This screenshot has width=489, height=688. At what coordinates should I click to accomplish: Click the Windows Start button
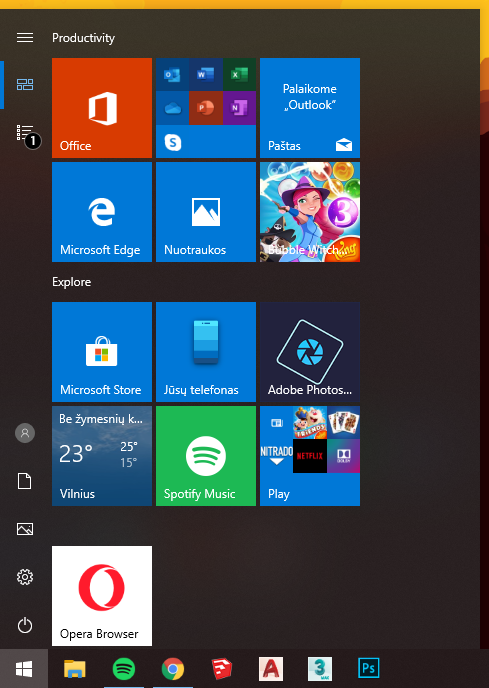[24, 669]
